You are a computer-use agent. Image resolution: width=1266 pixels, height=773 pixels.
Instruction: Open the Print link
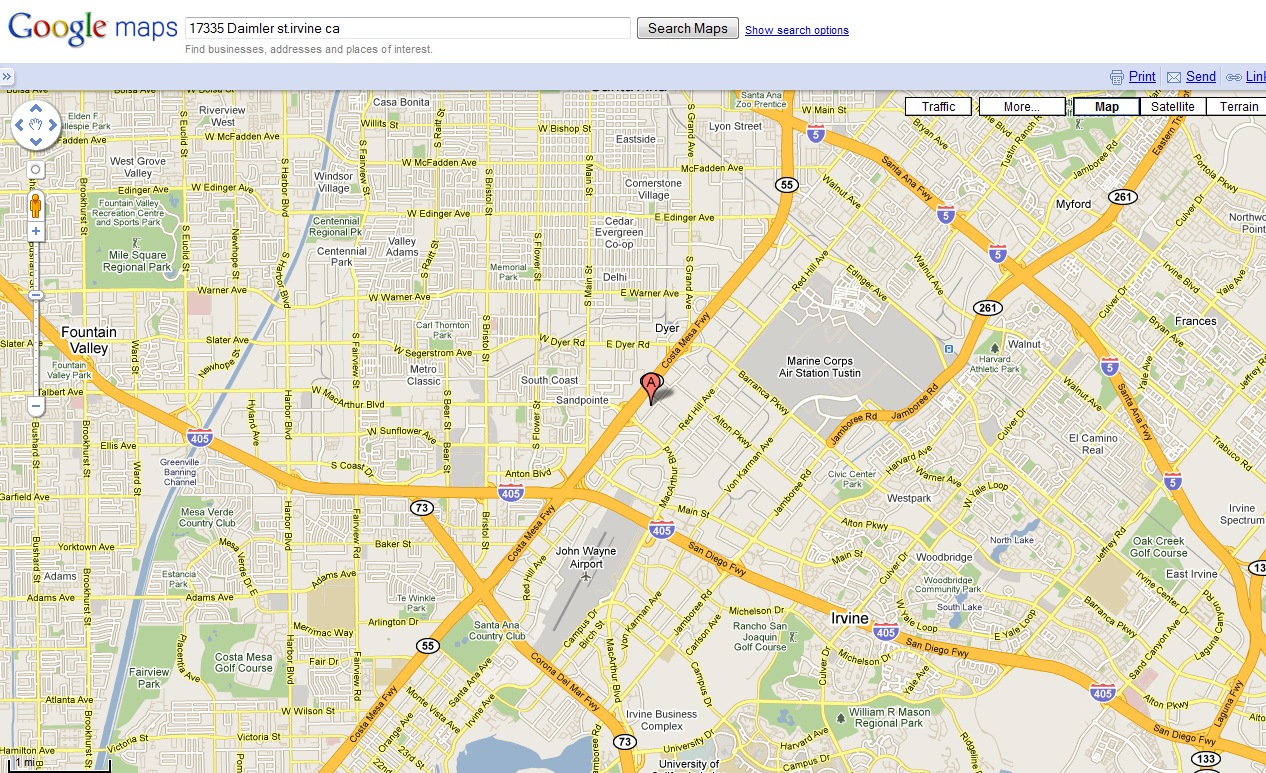point(1142,77)
